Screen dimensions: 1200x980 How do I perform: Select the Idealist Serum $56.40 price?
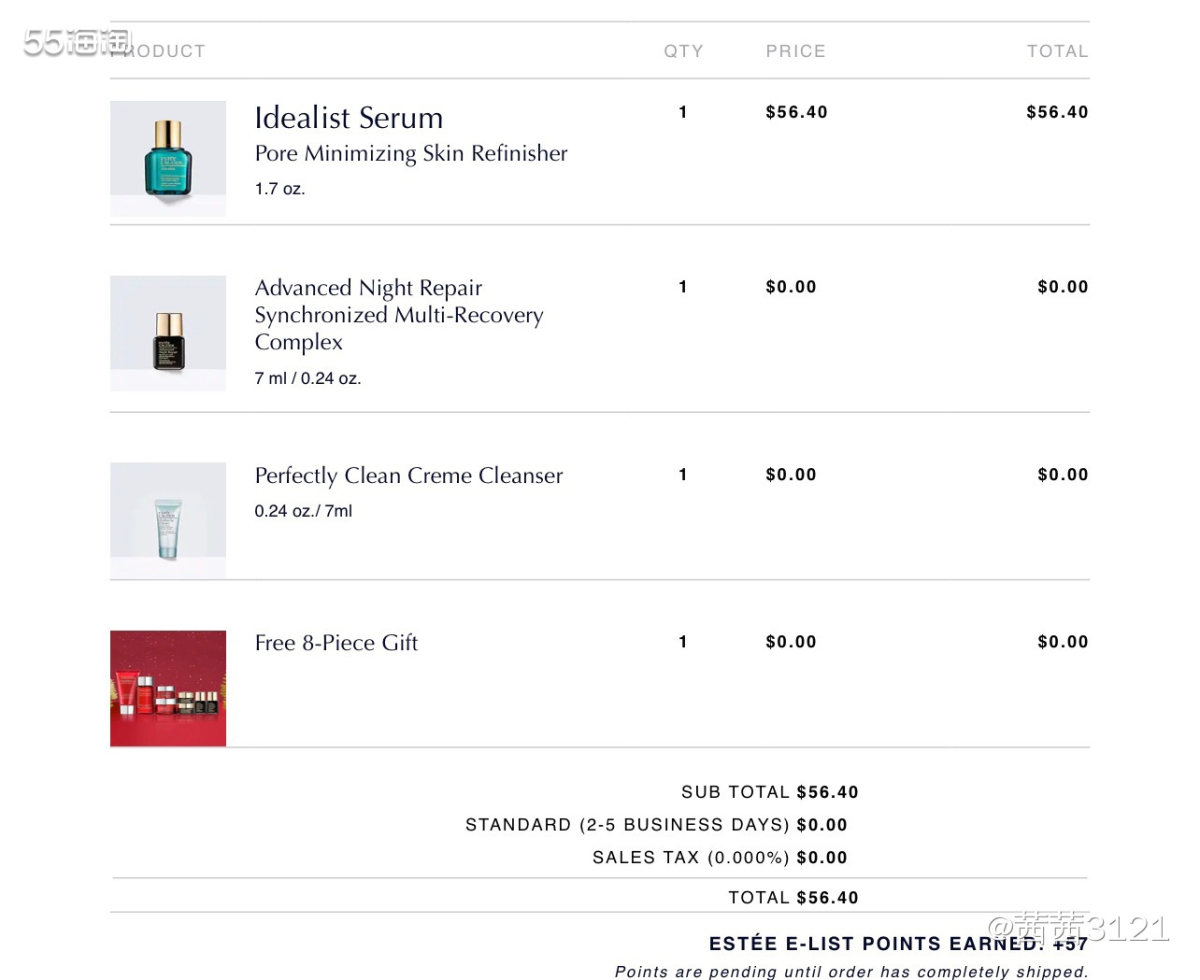click(797, 112)
